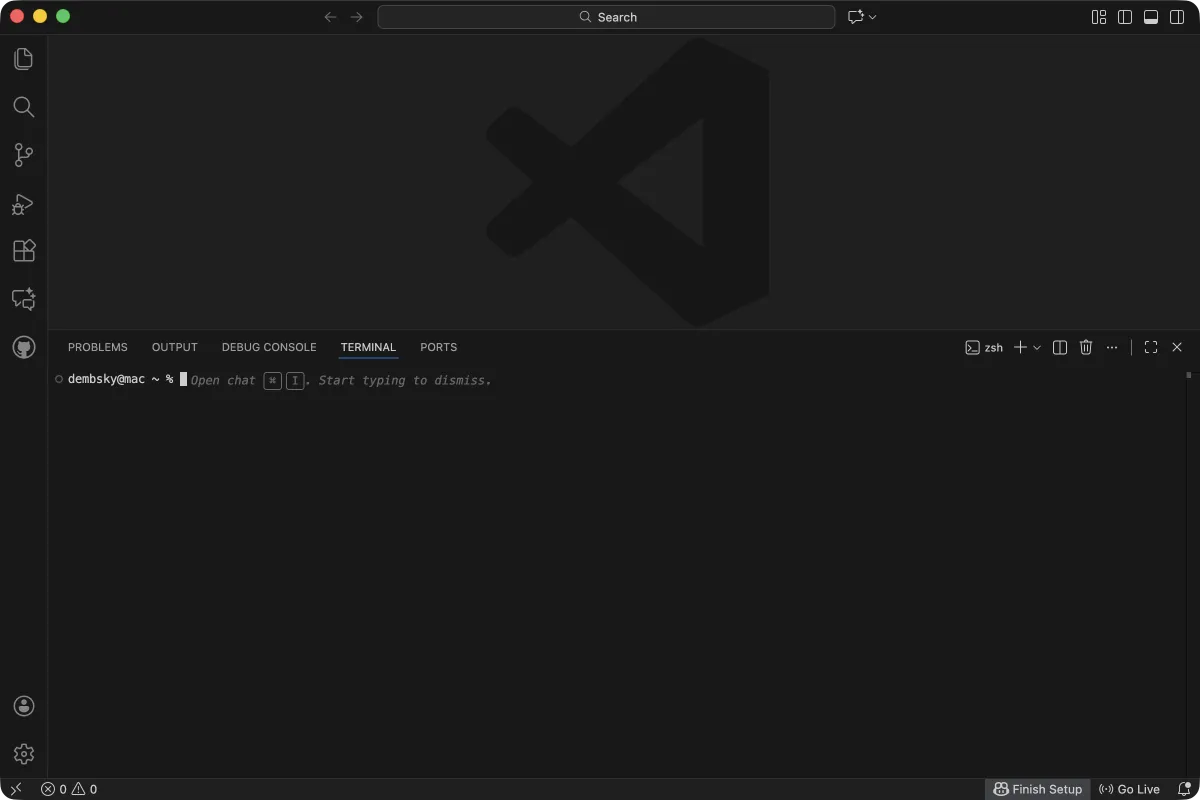This screenshot has height=800, width=1200.
Task: Open the Source Control view
Action: (x=23, y=155)
